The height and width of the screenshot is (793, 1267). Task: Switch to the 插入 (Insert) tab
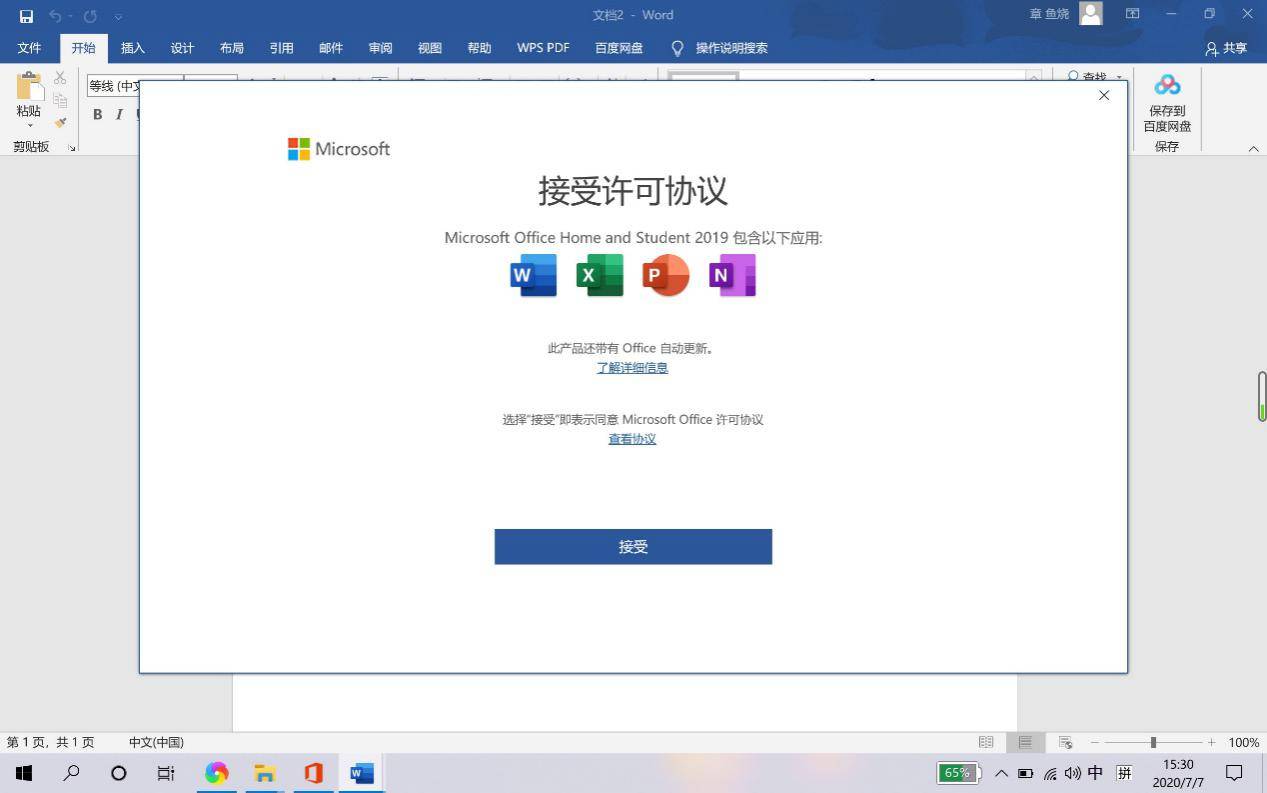[133, 48]
